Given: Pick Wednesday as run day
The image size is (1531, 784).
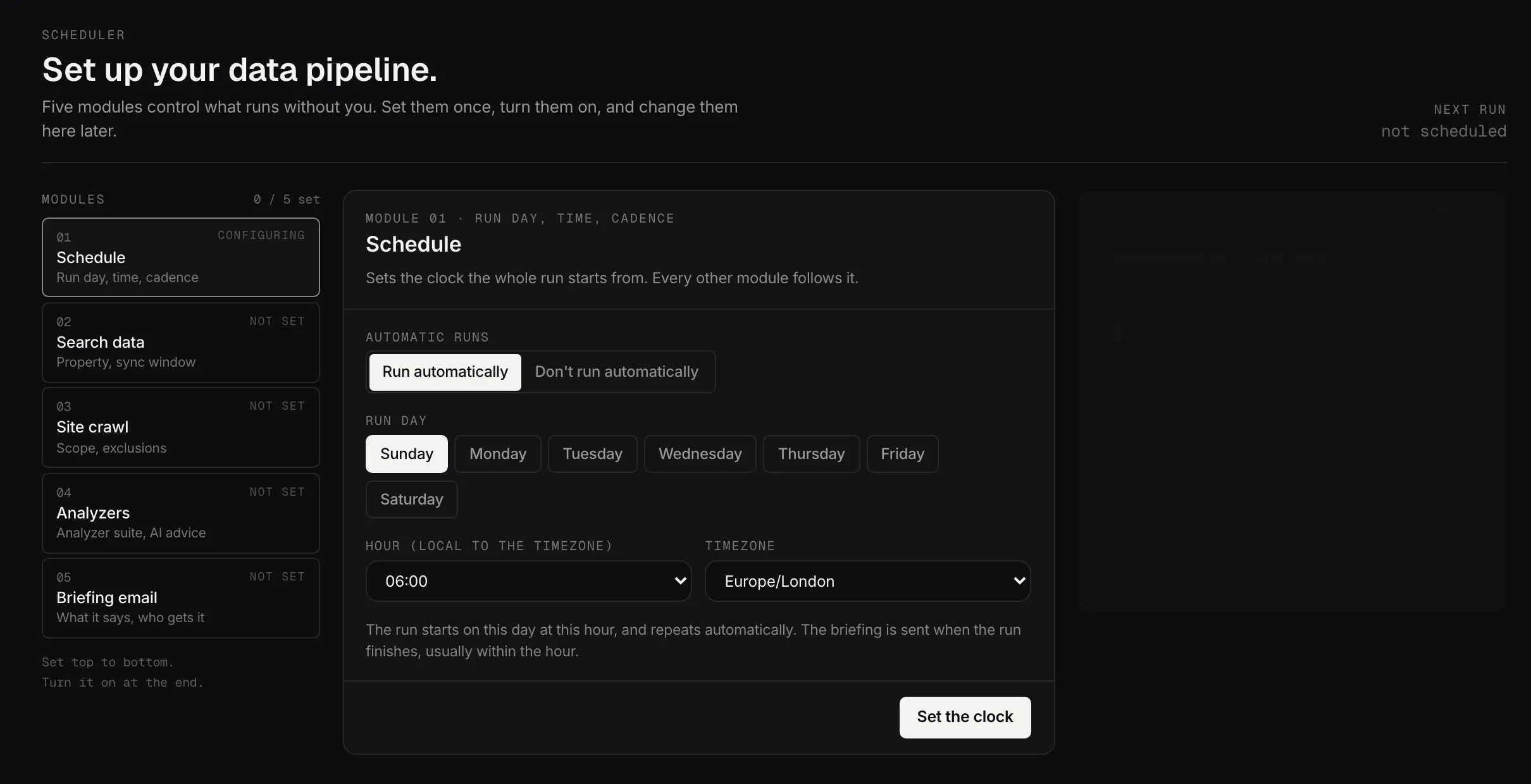Looking at the screenshot, I should click(700, 454).
